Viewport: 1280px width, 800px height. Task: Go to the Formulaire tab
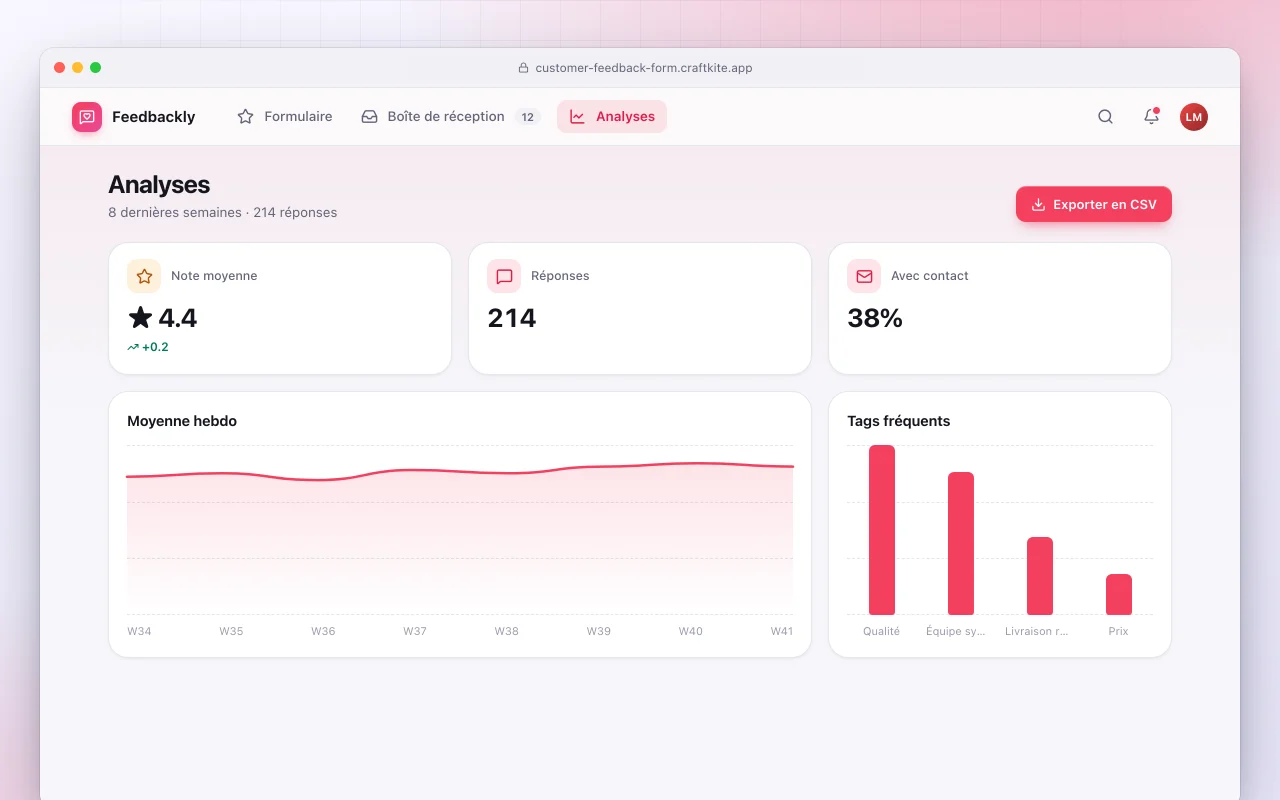click(x=285, y=117)
